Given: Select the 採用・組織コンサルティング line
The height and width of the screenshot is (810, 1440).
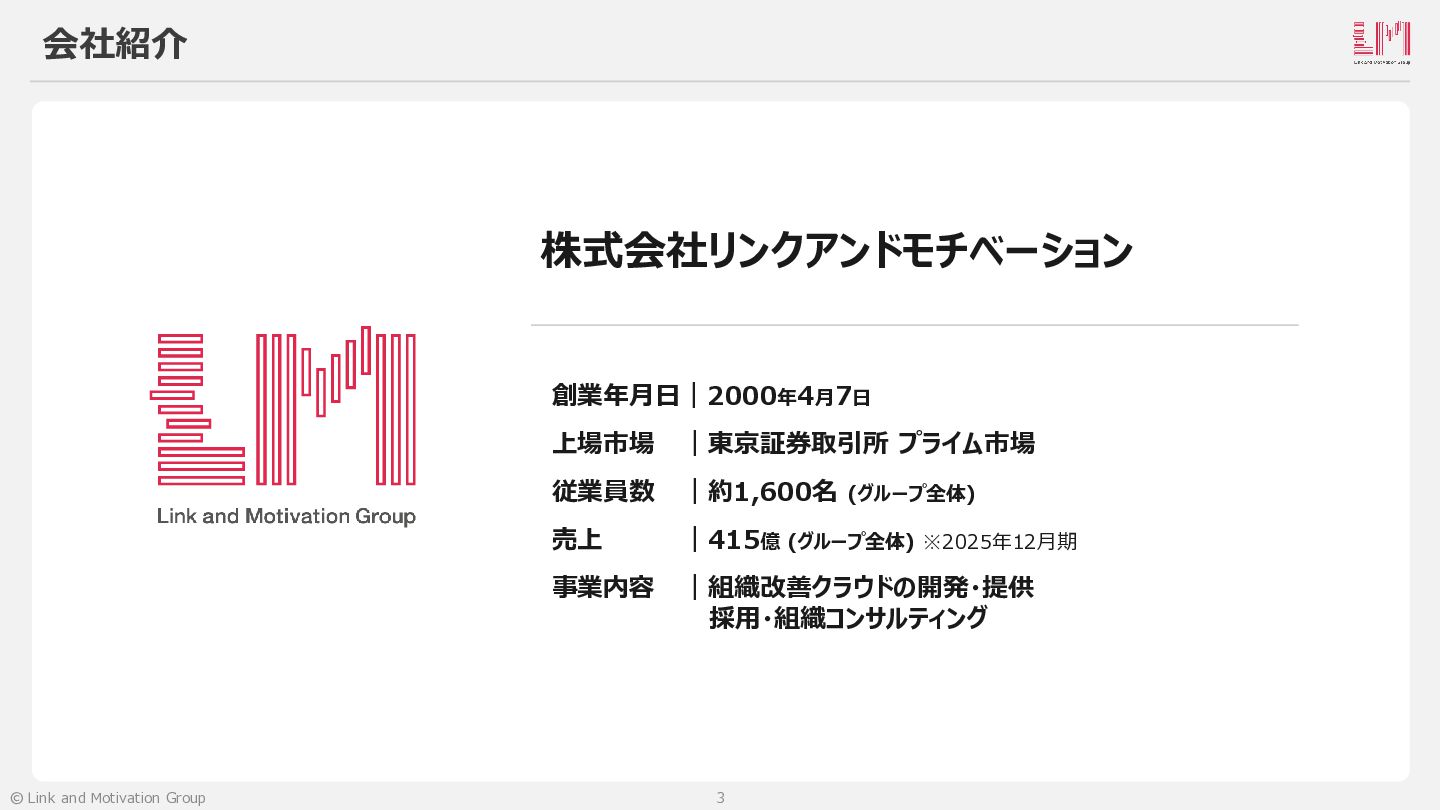Looking at the screenshot, I should click(x=848, y=618).
